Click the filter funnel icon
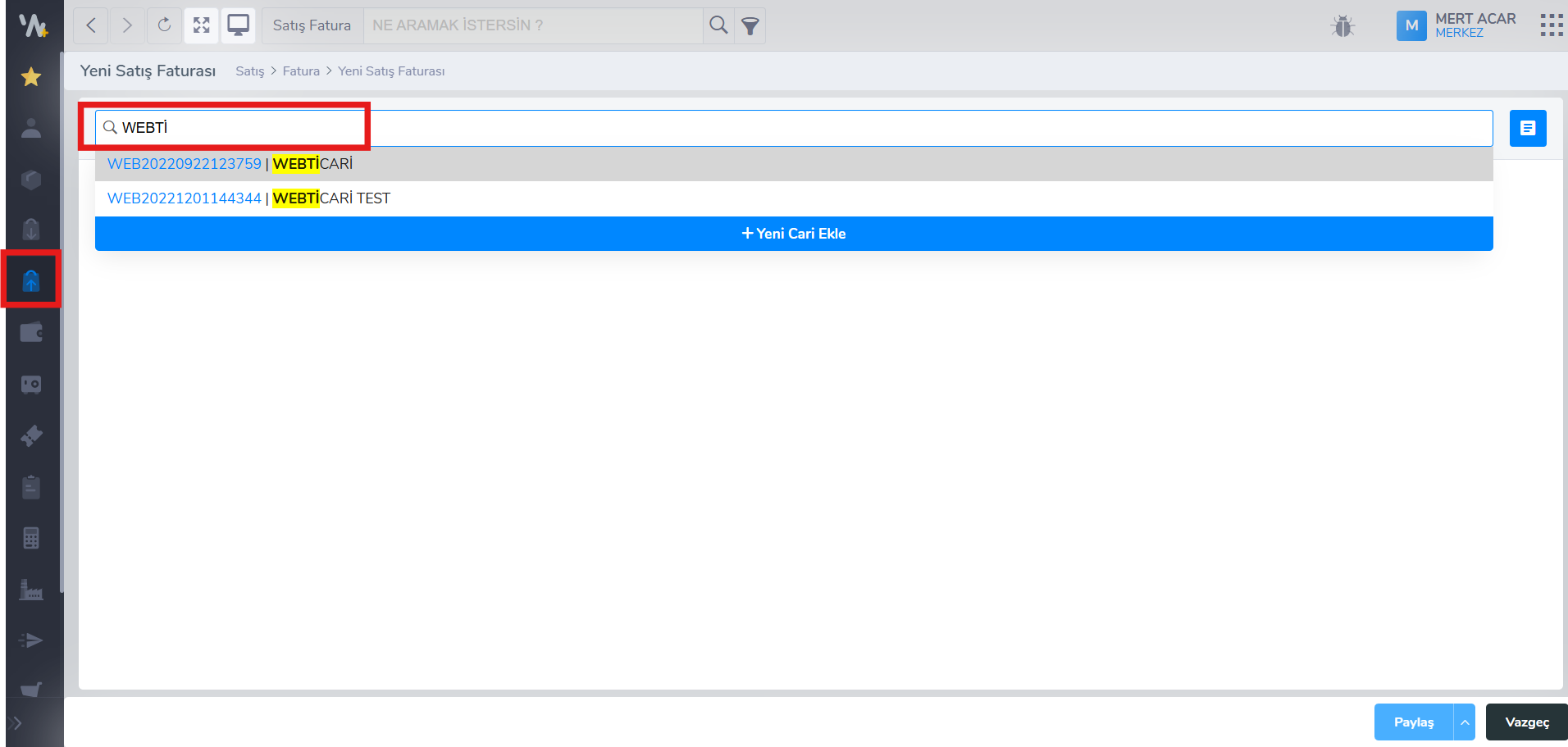The image size is (1568, 747). (750, 26)
